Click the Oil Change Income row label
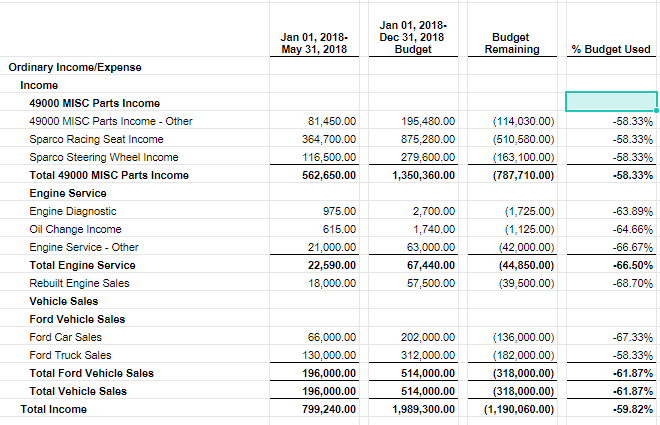 [76, 229]
